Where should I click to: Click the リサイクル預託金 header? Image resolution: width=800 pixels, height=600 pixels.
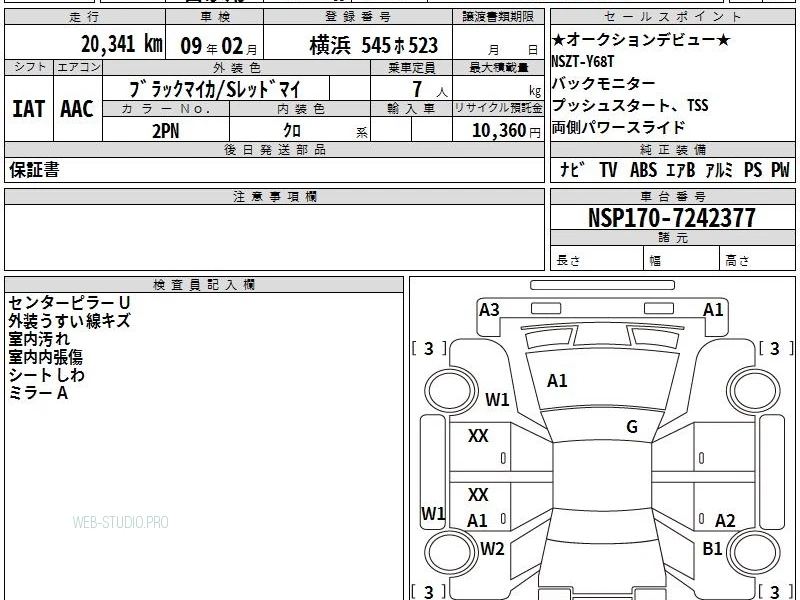[498, 109]
